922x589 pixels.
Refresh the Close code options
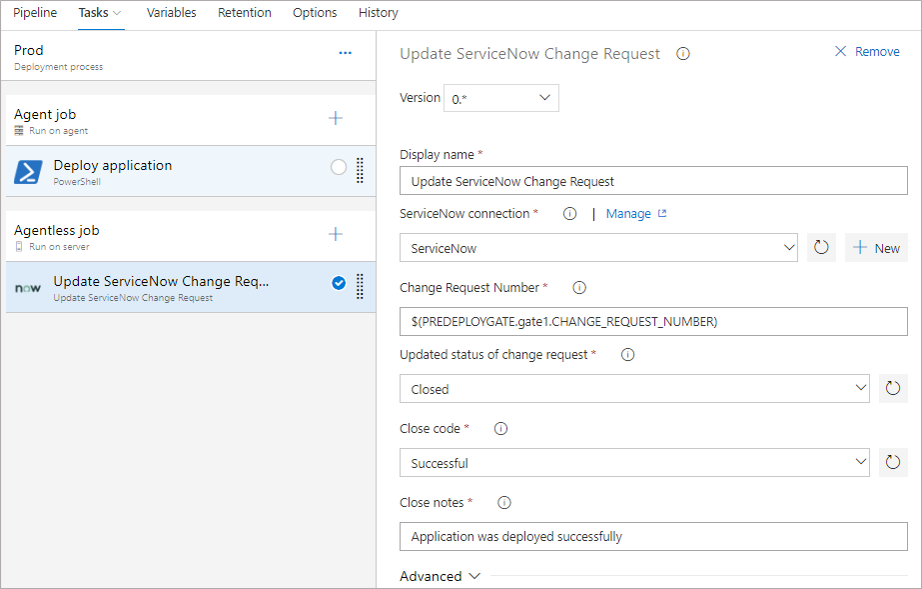893,463
